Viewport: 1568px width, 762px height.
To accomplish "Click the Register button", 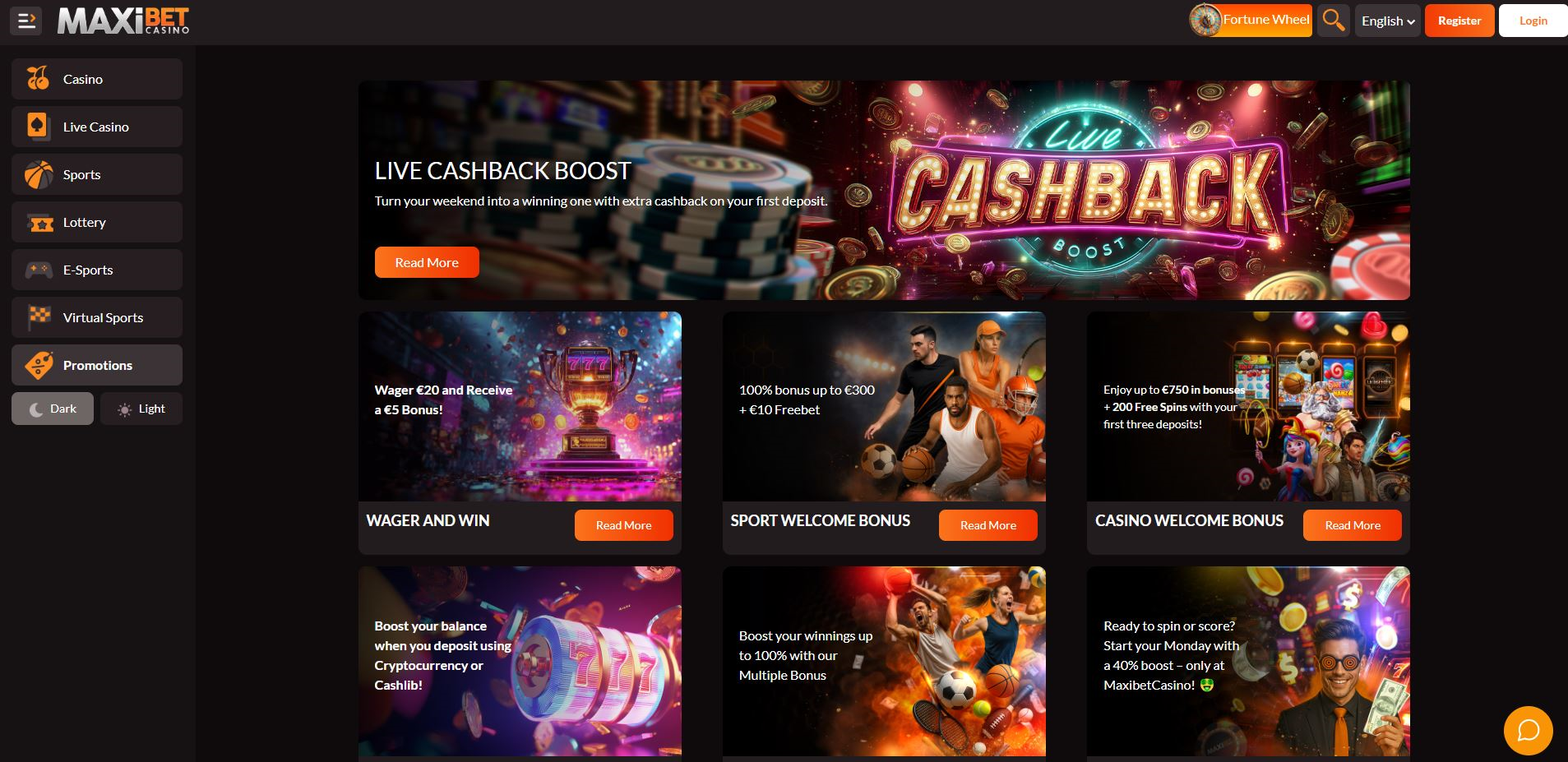I will [x=1459, y=21].
